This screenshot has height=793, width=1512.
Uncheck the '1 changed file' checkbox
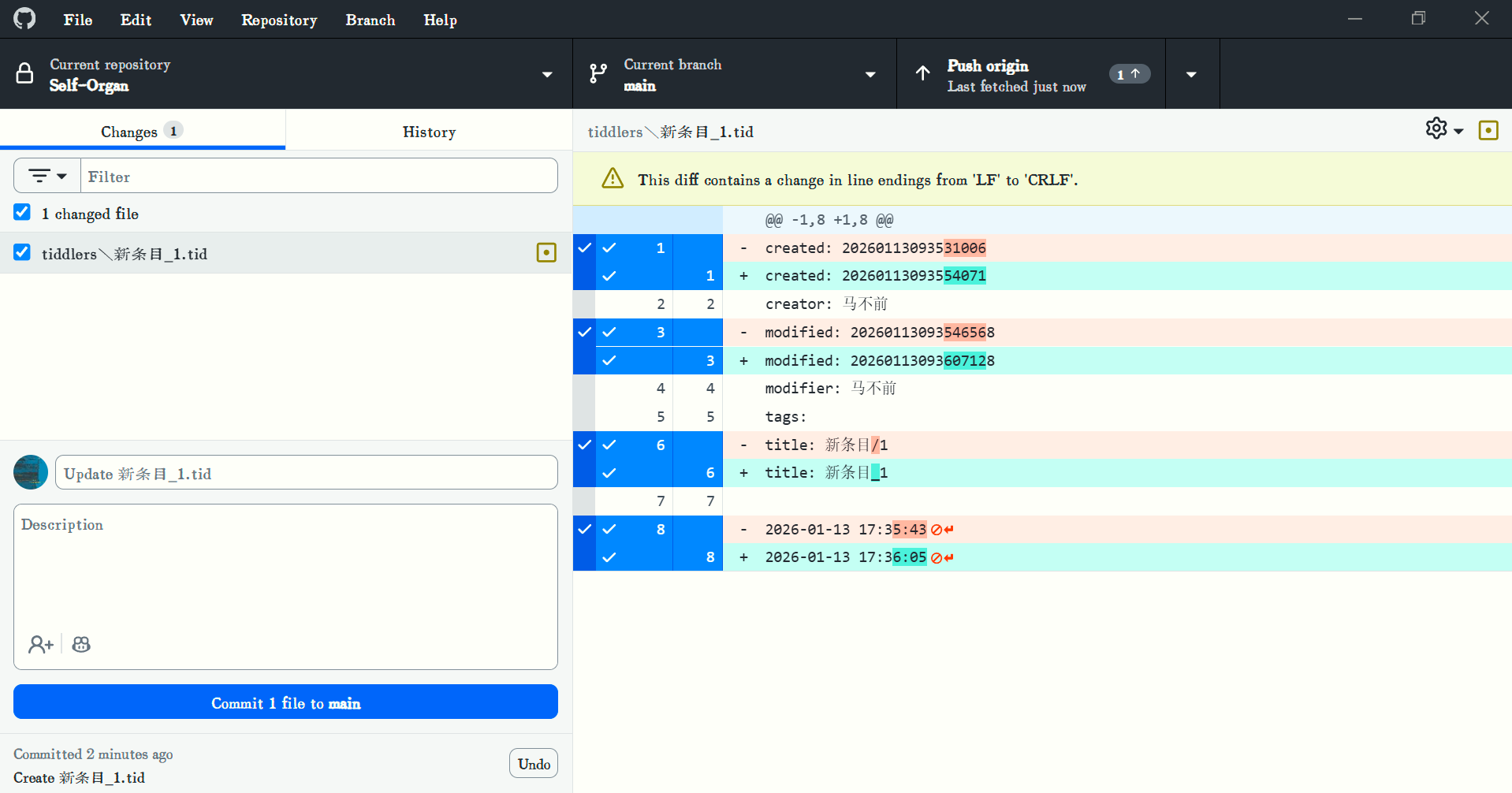[22, 213]
